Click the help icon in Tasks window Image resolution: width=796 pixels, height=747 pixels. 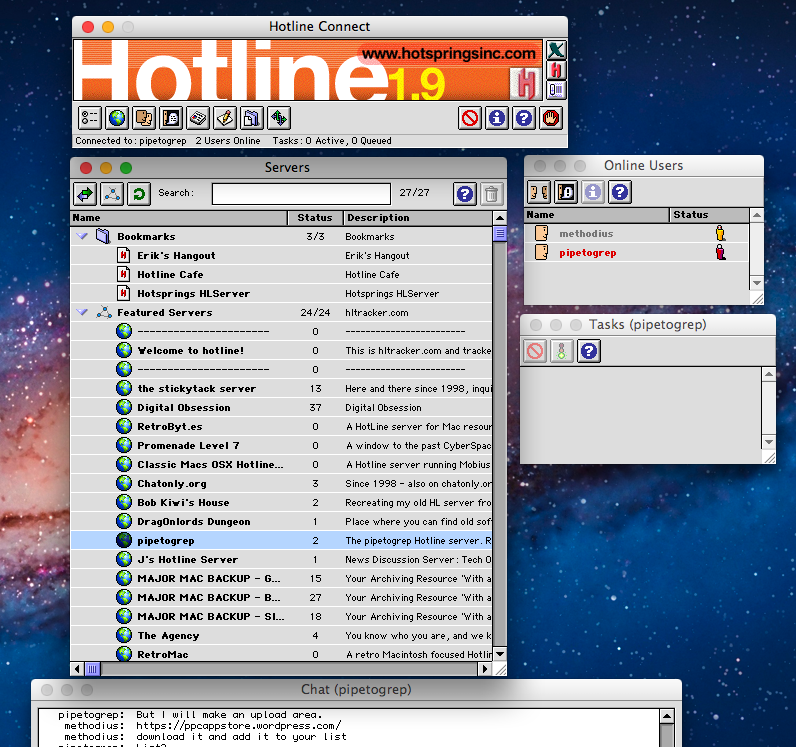point(588,350)
